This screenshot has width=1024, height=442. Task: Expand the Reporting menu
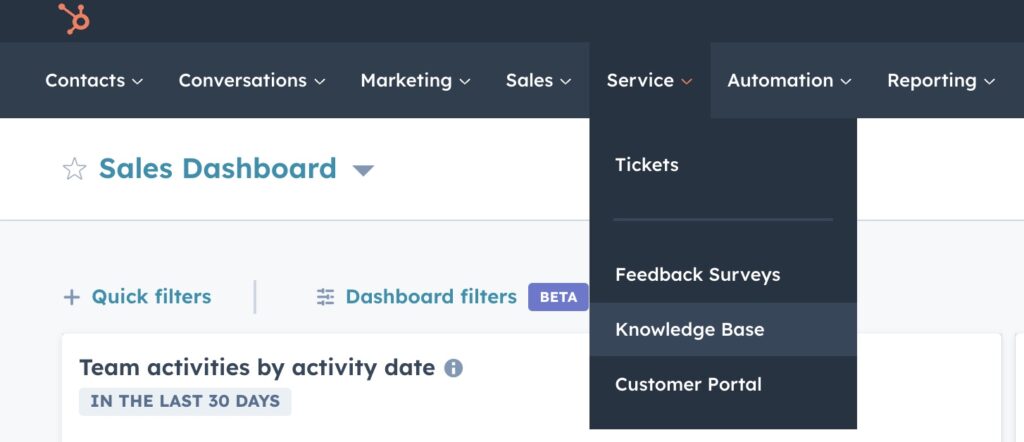click(941, 80)
